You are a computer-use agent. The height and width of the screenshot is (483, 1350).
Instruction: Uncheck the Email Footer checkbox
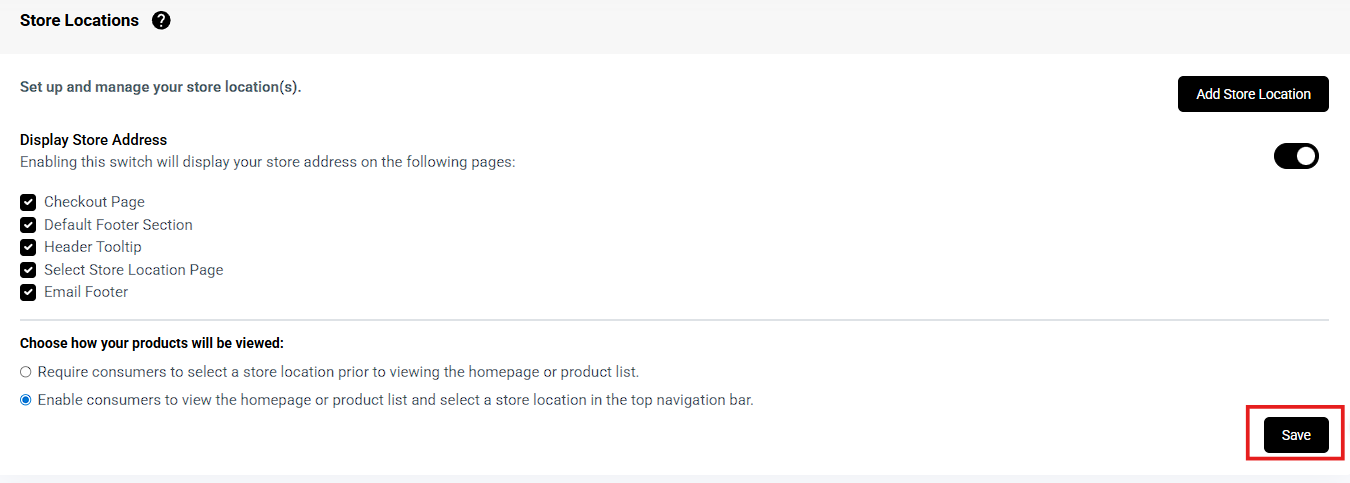[28, 293]
